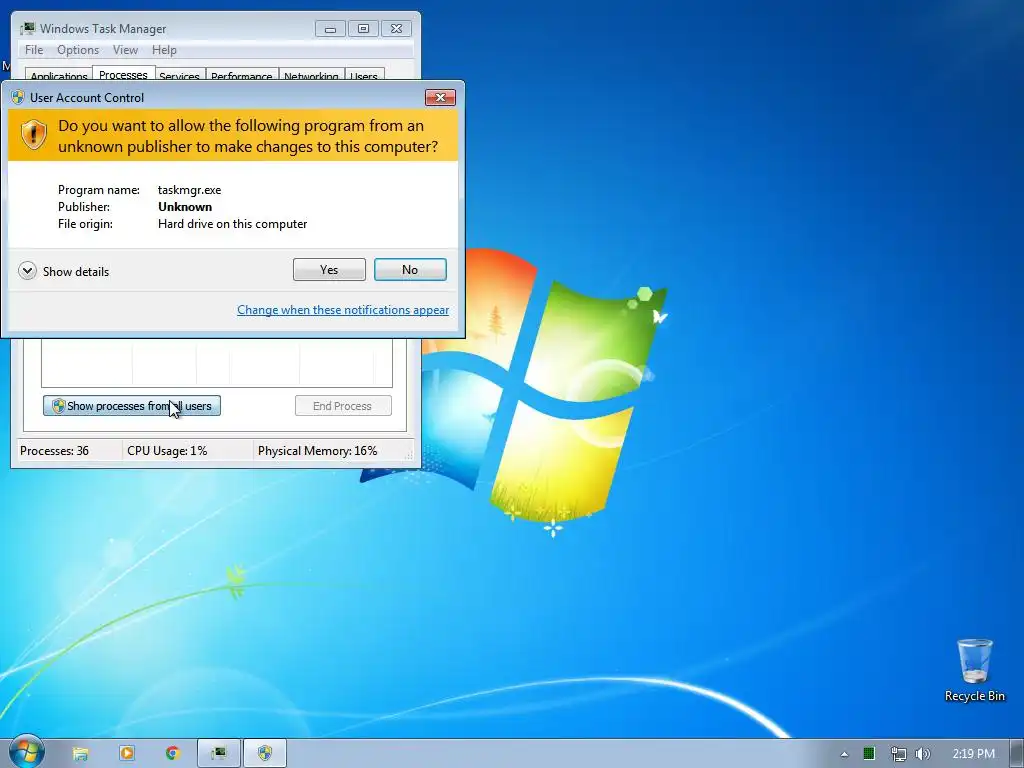Open the volume speaker tray icon
Image resolution: width=1024 pixels, height=768 pixels.
pos(922,754)
